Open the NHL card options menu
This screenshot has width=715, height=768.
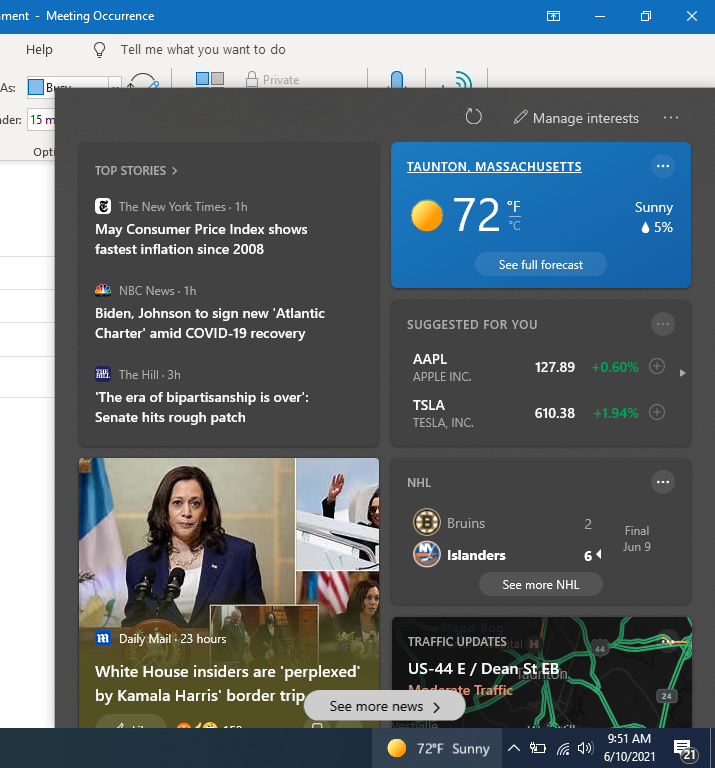point(662,483)
